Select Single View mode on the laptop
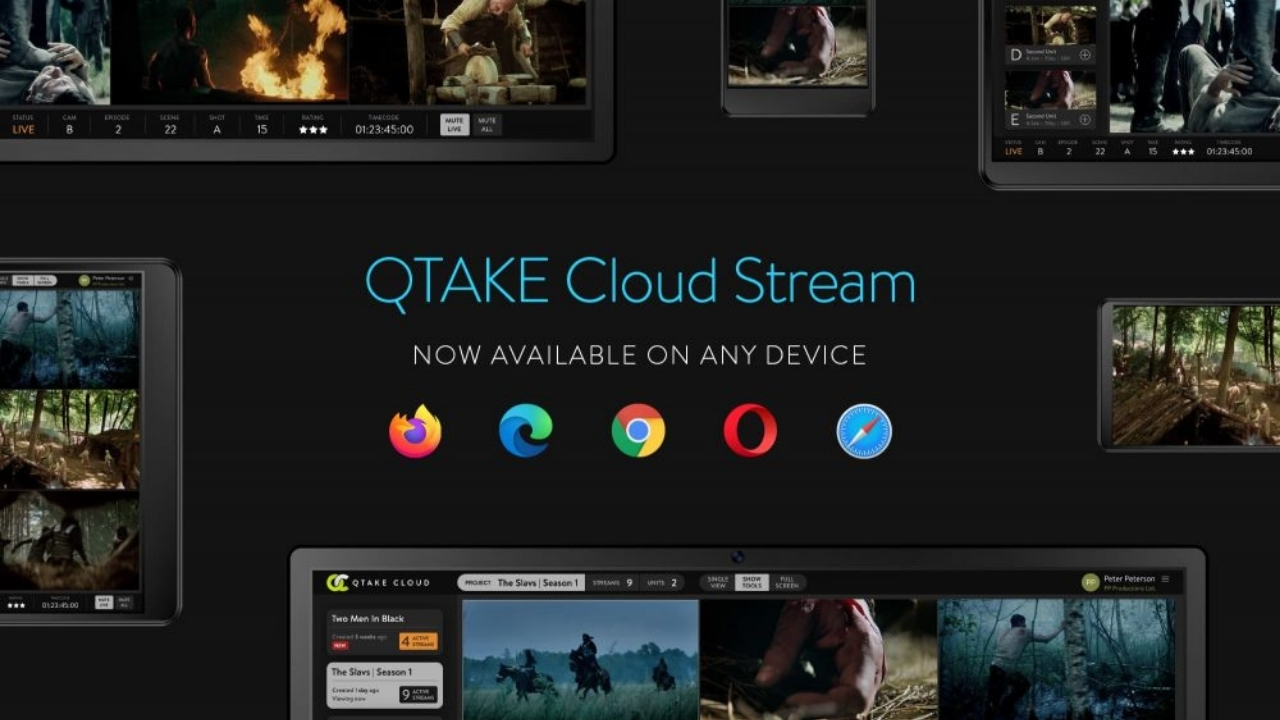 pos(717,582)
